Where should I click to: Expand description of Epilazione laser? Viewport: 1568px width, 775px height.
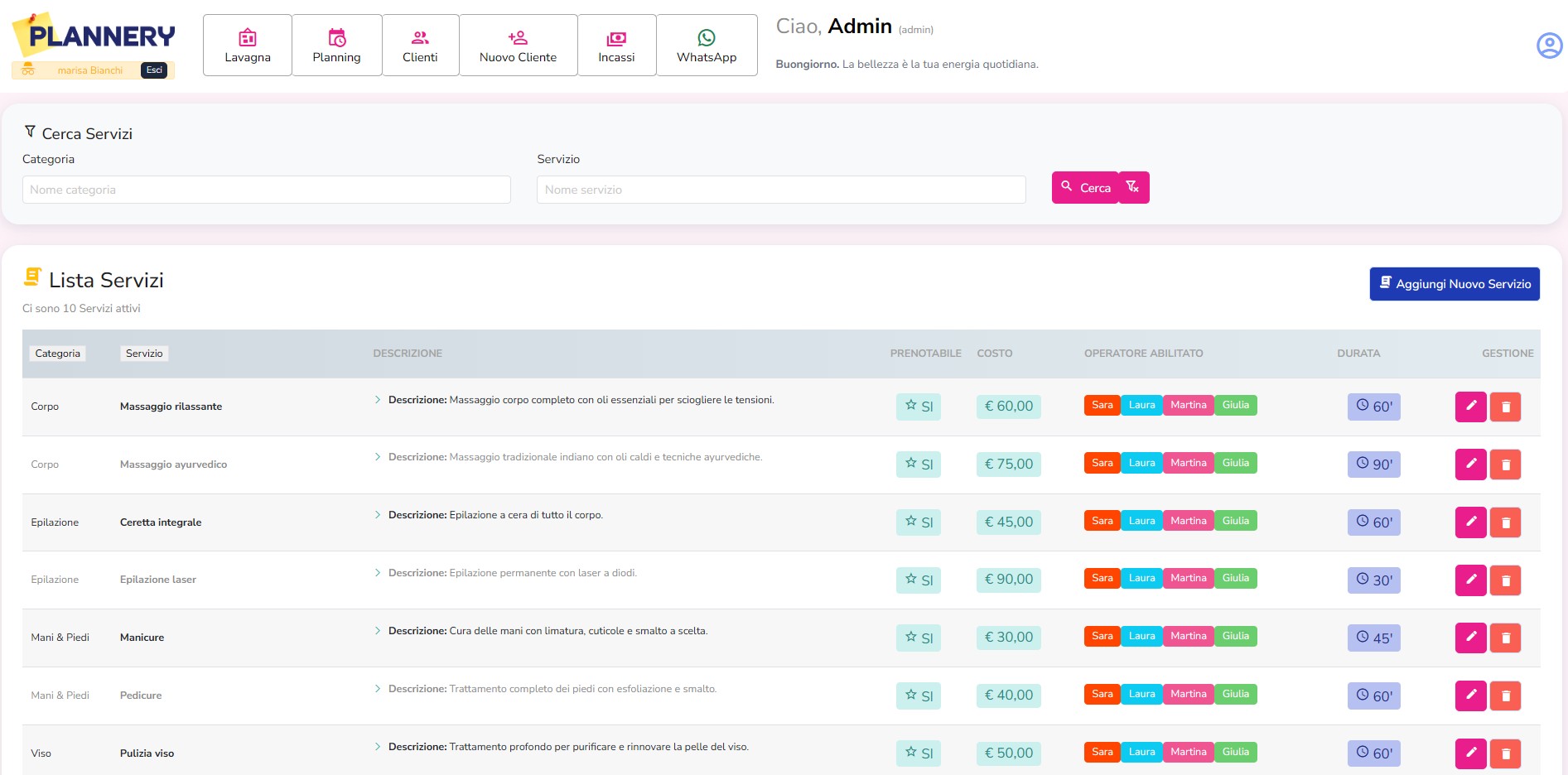[378, 573]
